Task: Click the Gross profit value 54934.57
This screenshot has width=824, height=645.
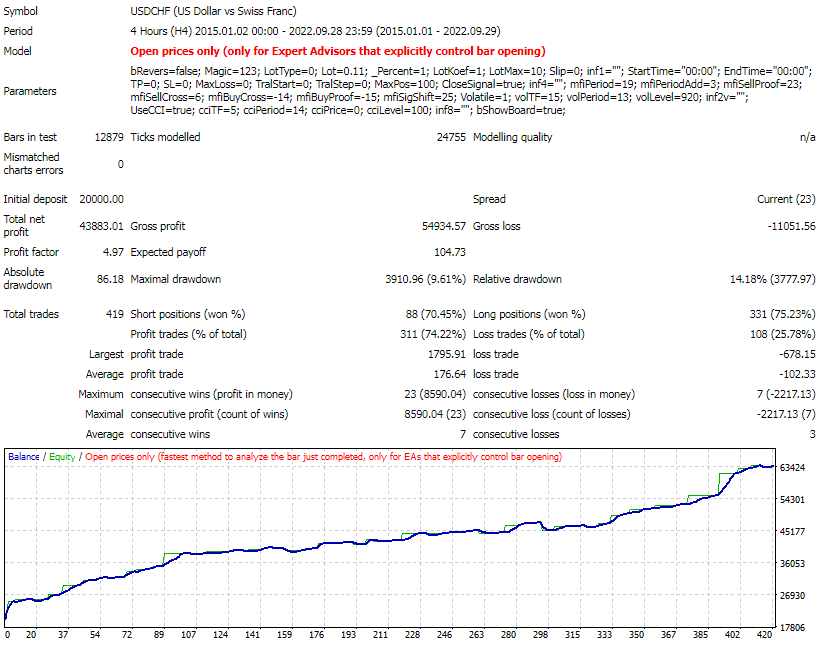Action: coord(444,226)
